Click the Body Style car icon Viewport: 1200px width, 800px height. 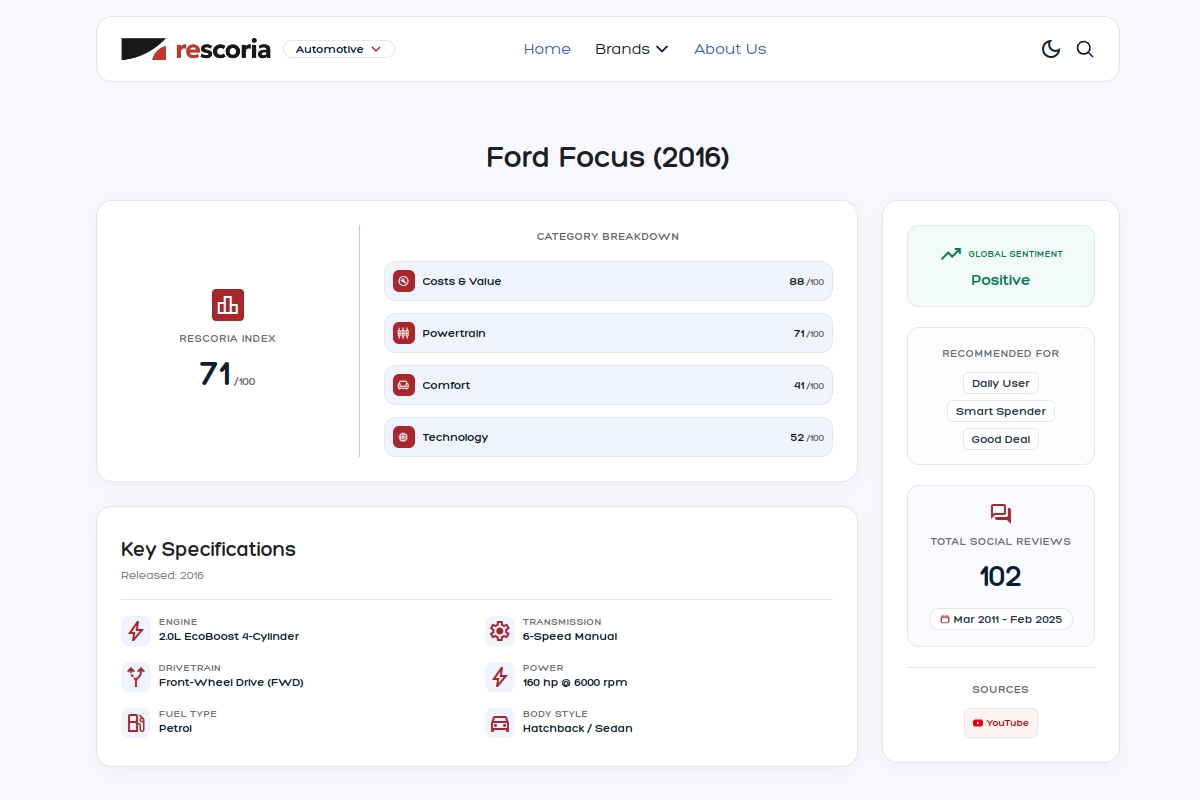pyautogui.click(x=500, y=723)
